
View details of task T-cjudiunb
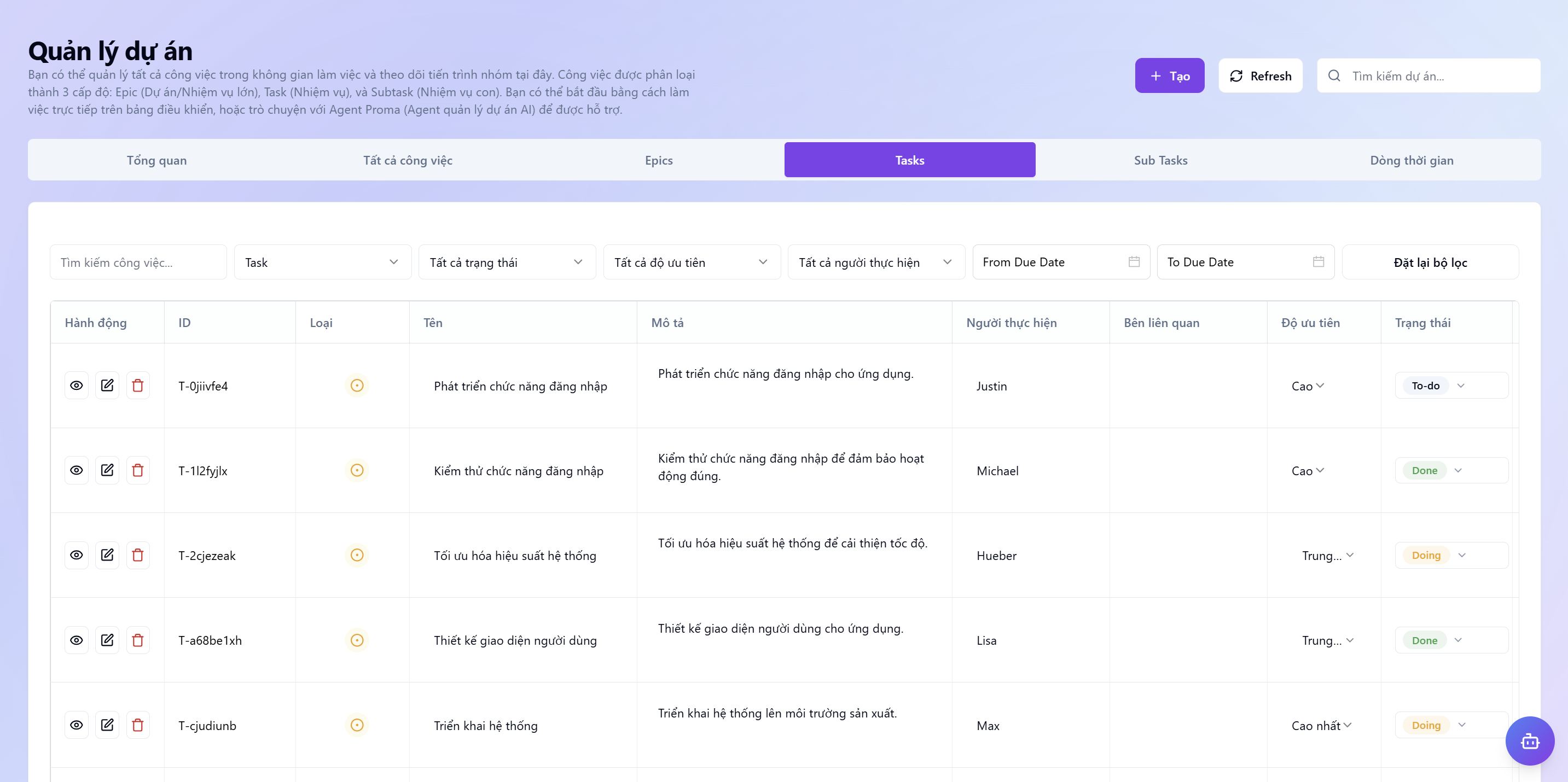pos(76,725)
